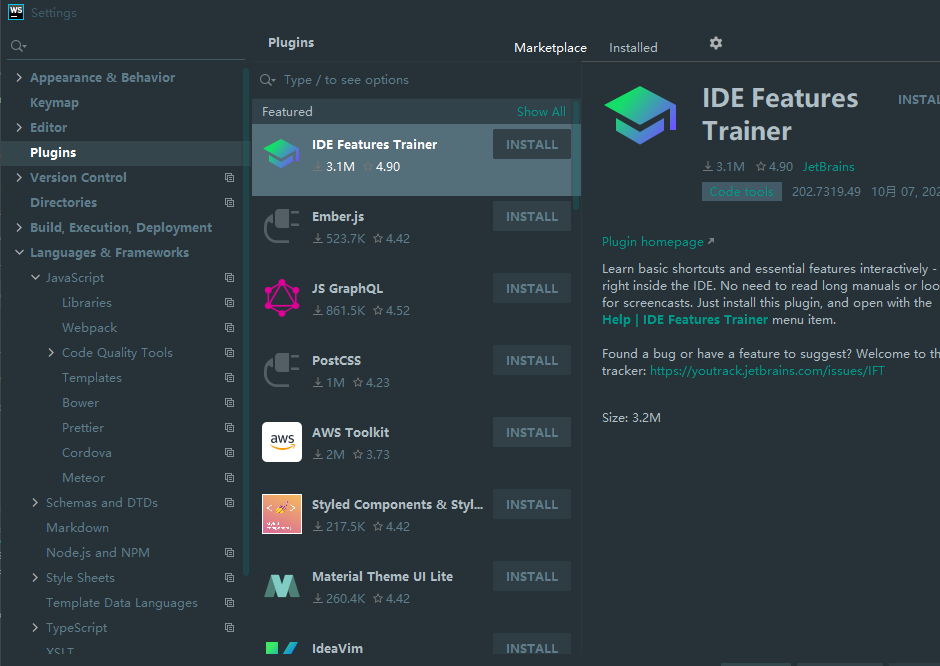
Task: Expand Code Quality Tools node
Action: [x=51, y=352]
